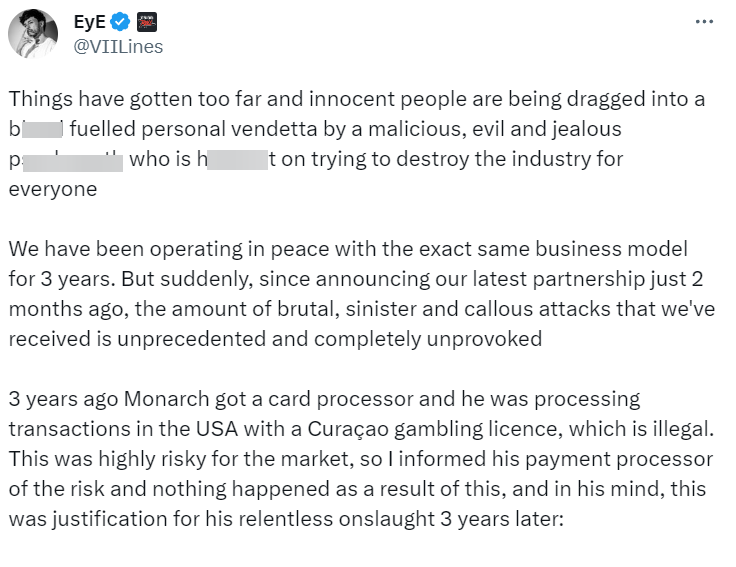This screenshot has width=736, height=567.
Task: Click the word "onslaught" in the last line
Action: (x=387, y=519)
